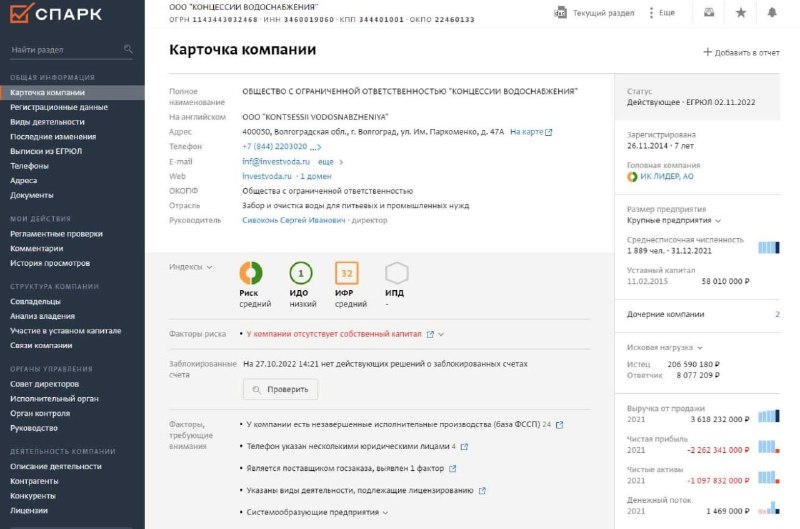Click e-mail link inf@investvoda.ru
This screenshot has height=529, width=800.
tap(276, 162)
